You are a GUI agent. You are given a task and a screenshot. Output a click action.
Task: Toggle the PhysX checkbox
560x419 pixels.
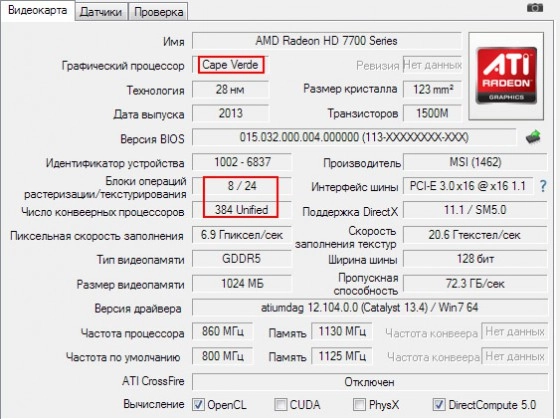359,405
